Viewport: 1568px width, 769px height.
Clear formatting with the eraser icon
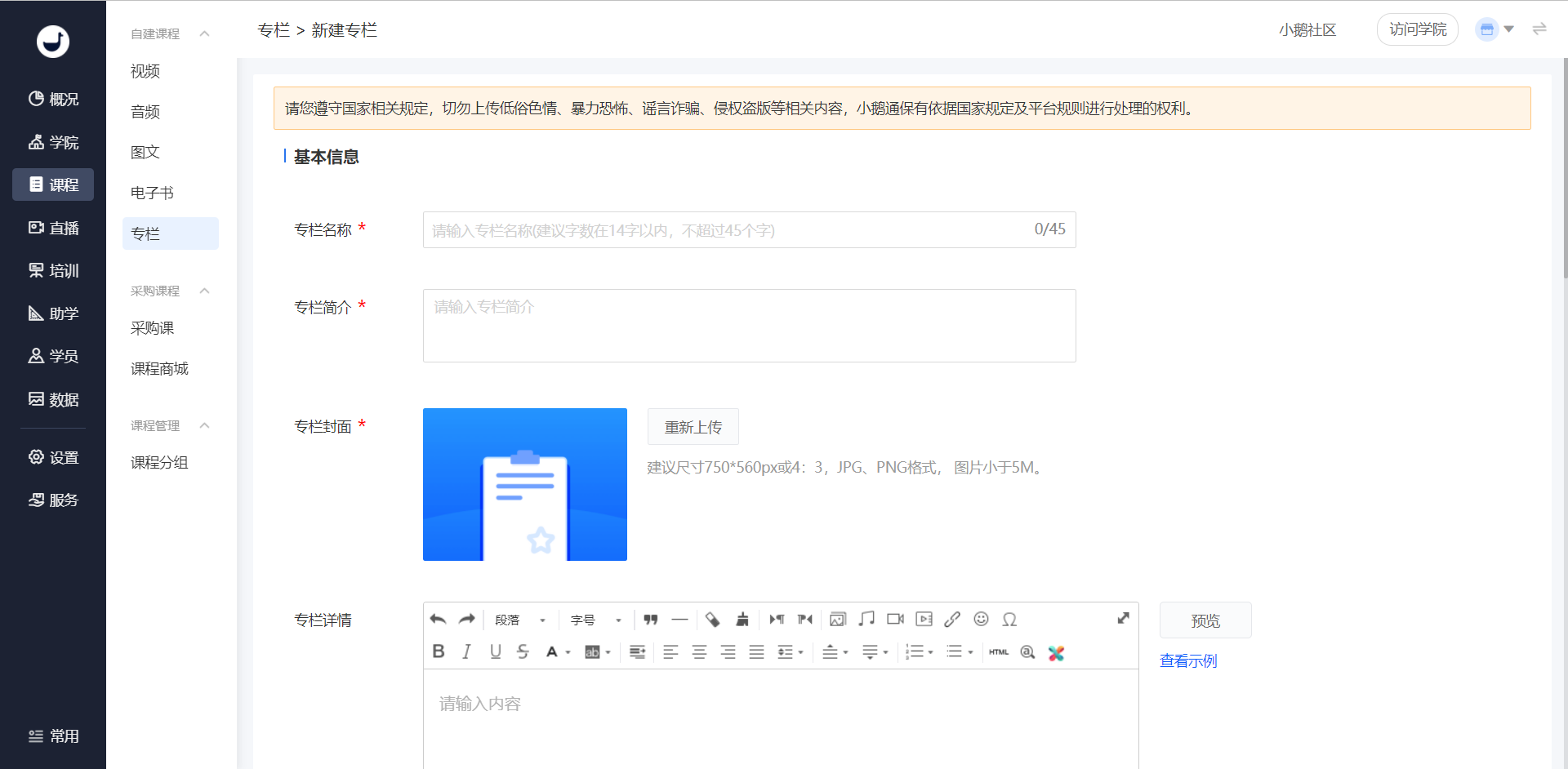point(713,620)
